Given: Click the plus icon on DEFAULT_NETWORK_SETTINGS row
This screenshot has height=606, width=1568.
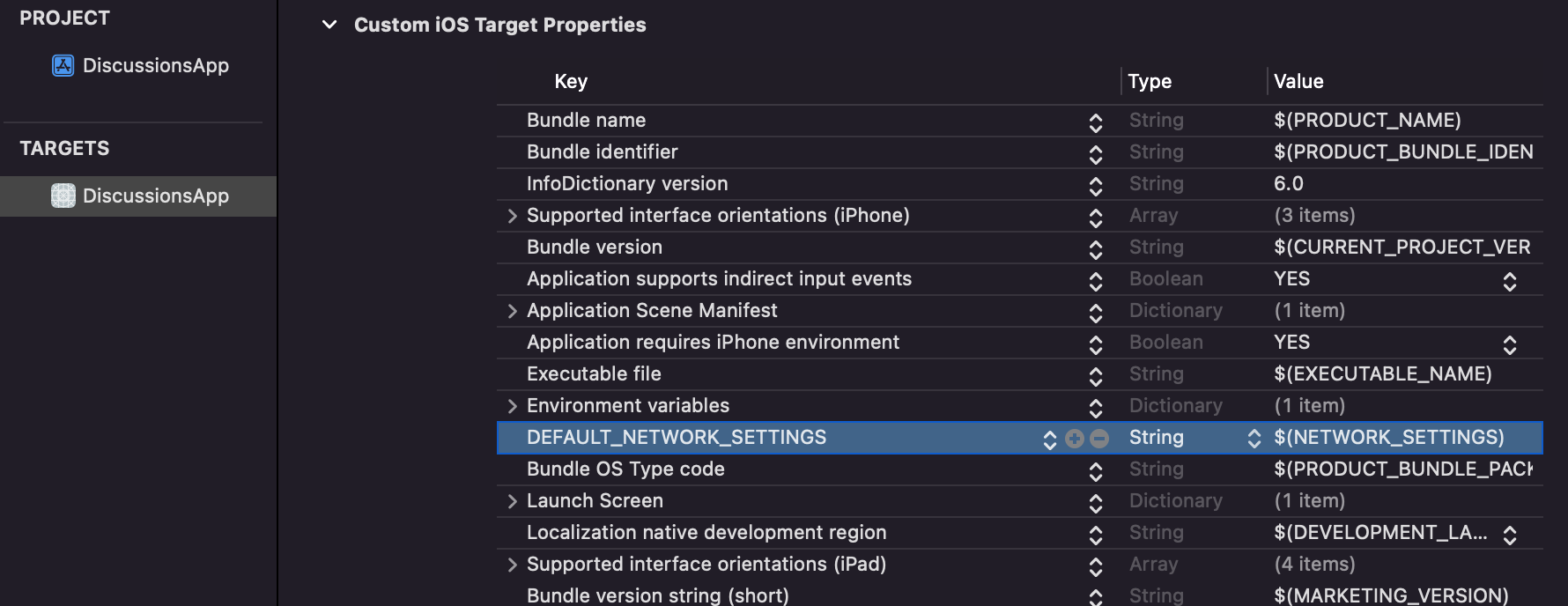Looking at the screenshot, I should [1074, 439].
